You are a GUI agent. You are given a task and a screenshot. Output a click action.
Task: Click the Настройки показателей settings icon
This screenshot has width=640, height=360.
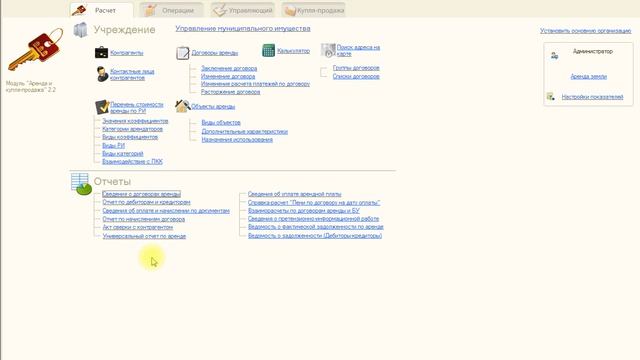551,97
